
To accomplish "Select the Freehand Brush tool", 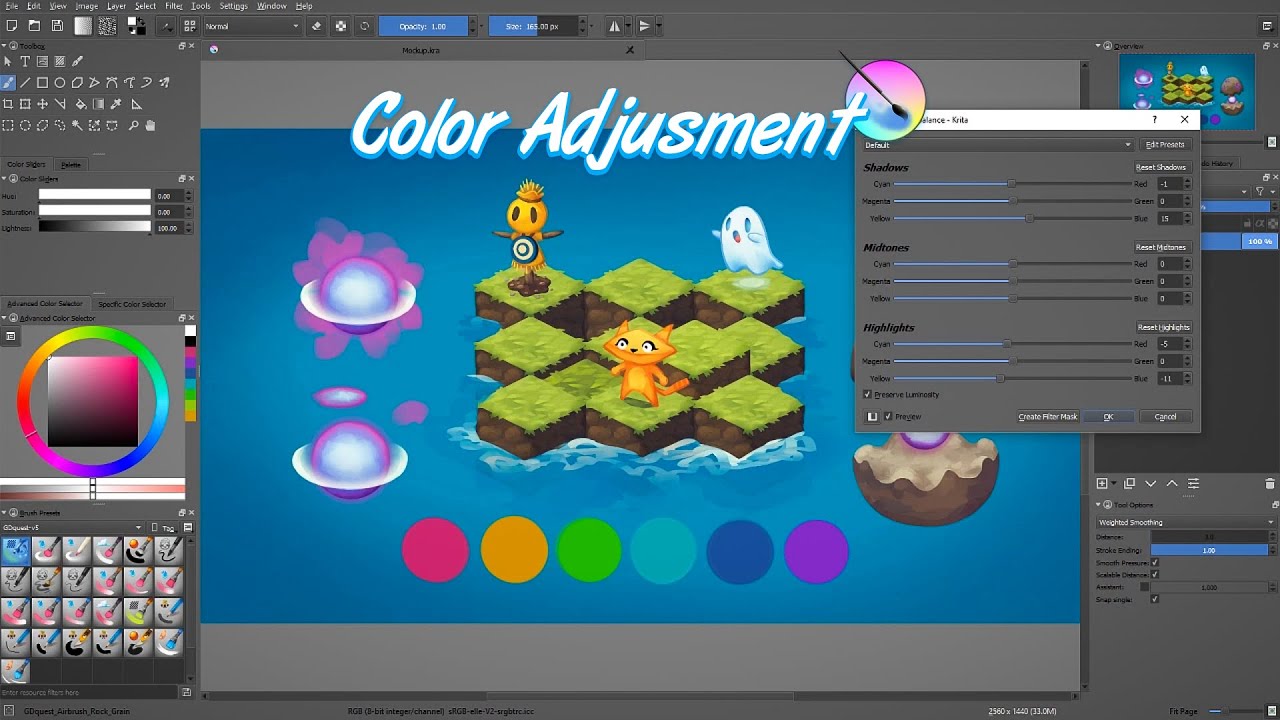I will click(x=8, y=83).
